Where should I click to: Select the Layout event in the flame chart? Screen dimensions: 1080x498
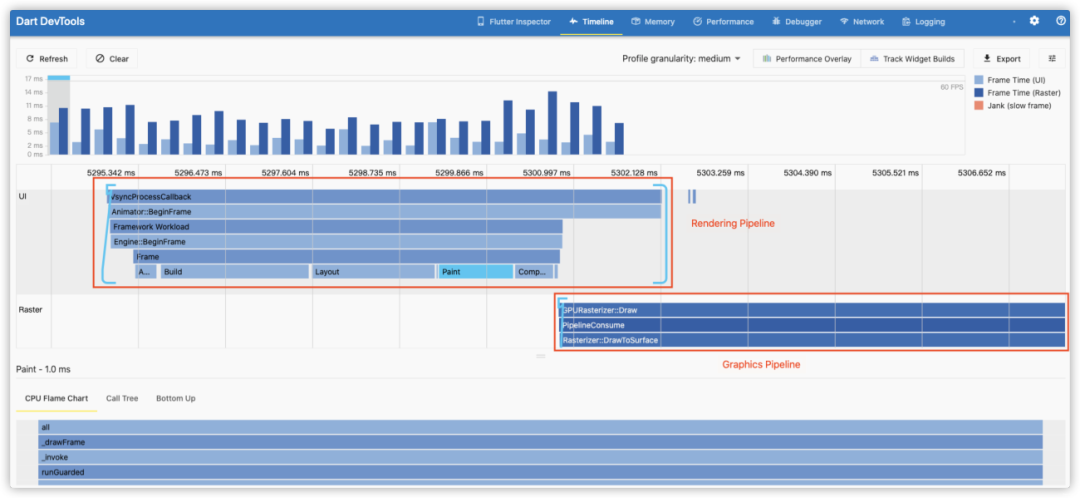(x=373, y=272)
